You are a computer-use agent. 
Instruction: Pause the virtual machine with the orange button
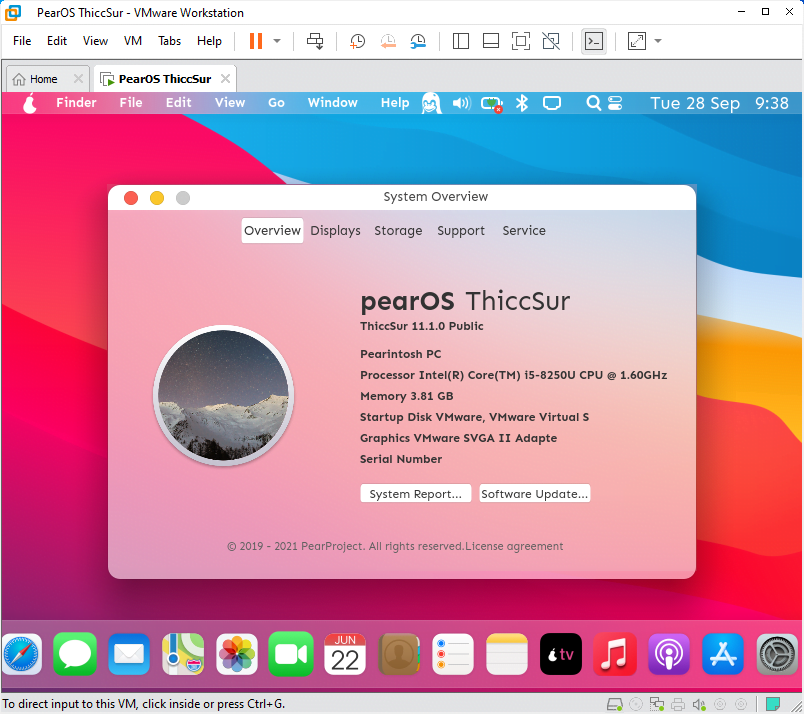click(x=256, y=41)
